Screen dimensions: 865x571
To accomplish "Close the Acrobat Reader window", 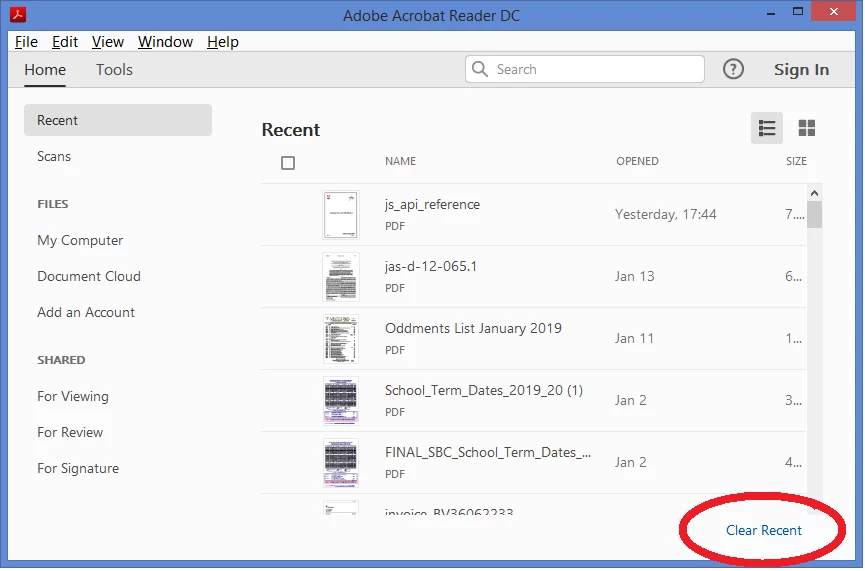I will coord(834,11).
